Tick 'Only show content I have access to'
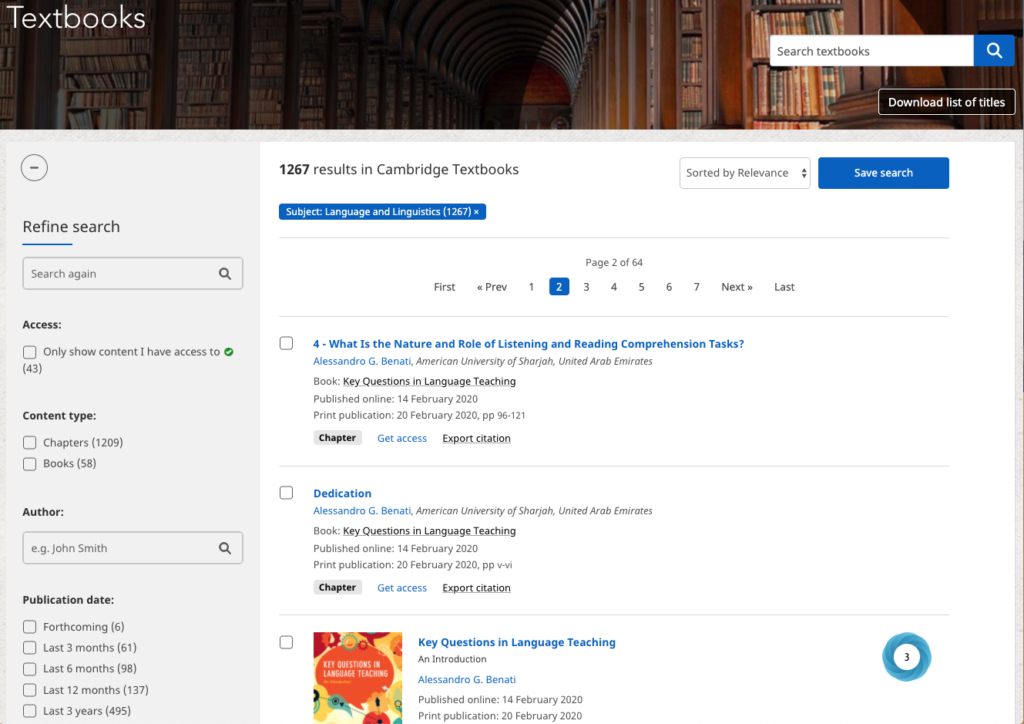1024x724 pixels. coord(29,353)
